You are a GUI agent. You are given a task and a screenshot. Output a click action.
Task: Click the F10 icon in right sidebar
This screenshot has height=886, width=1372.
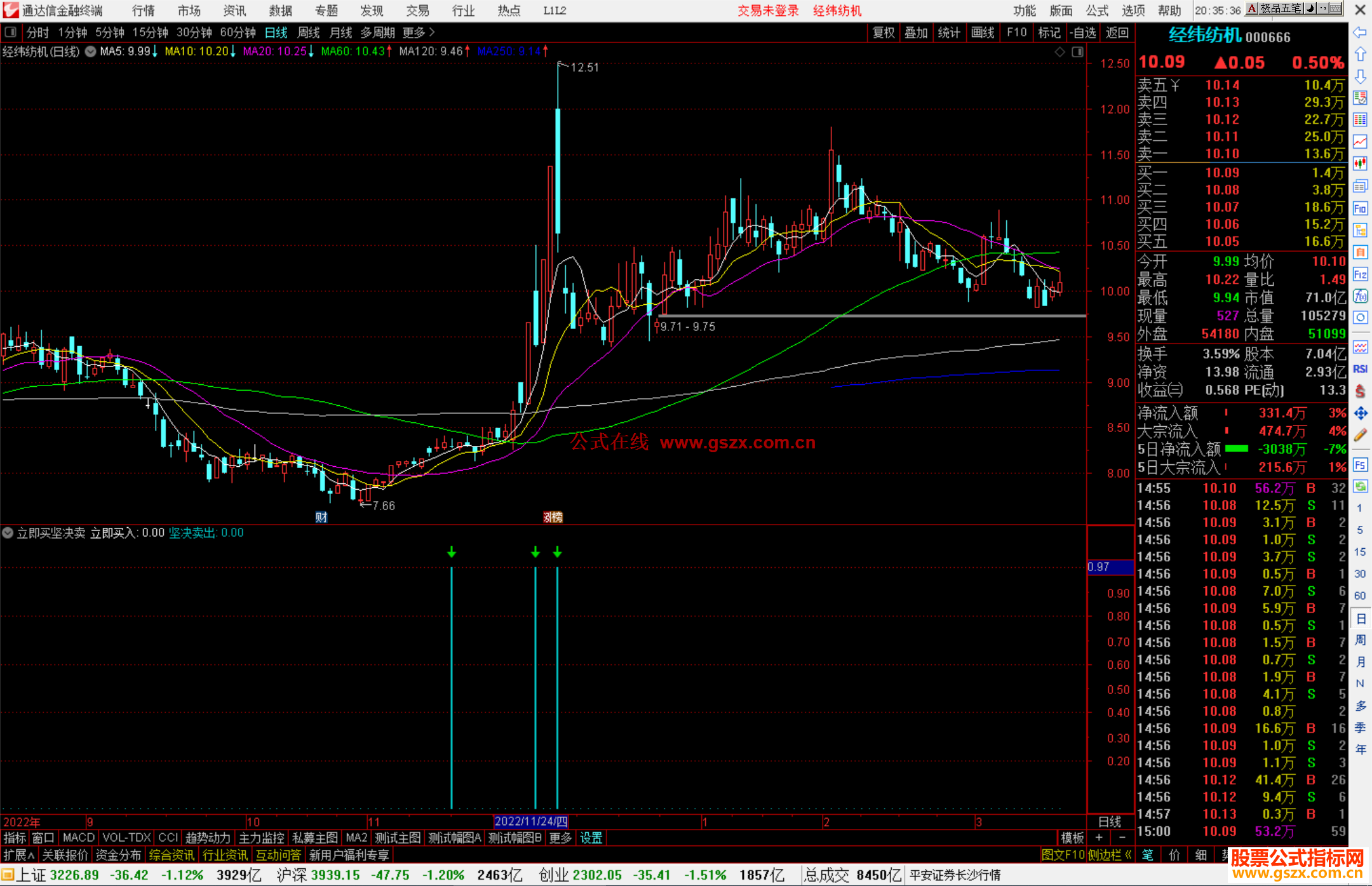(x=1360, y=208)
